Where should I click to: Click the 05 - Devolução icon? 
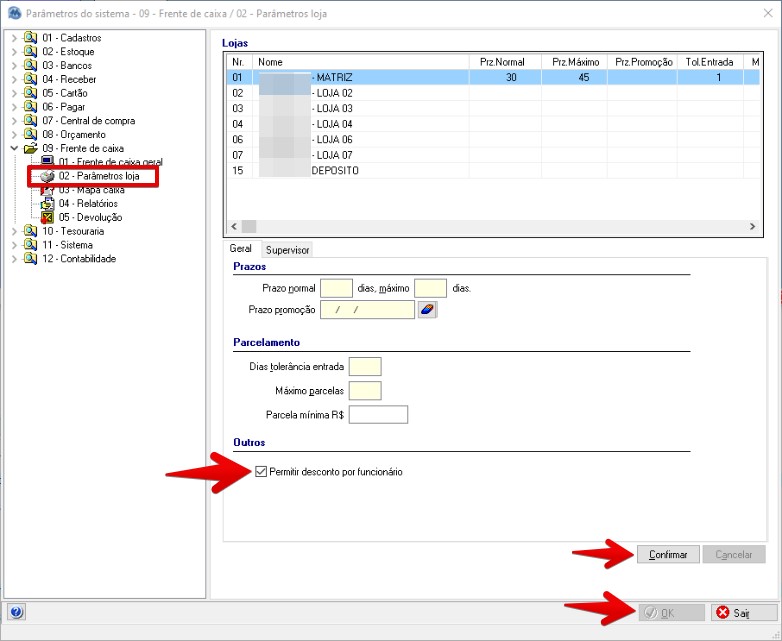tap(47, 217)
